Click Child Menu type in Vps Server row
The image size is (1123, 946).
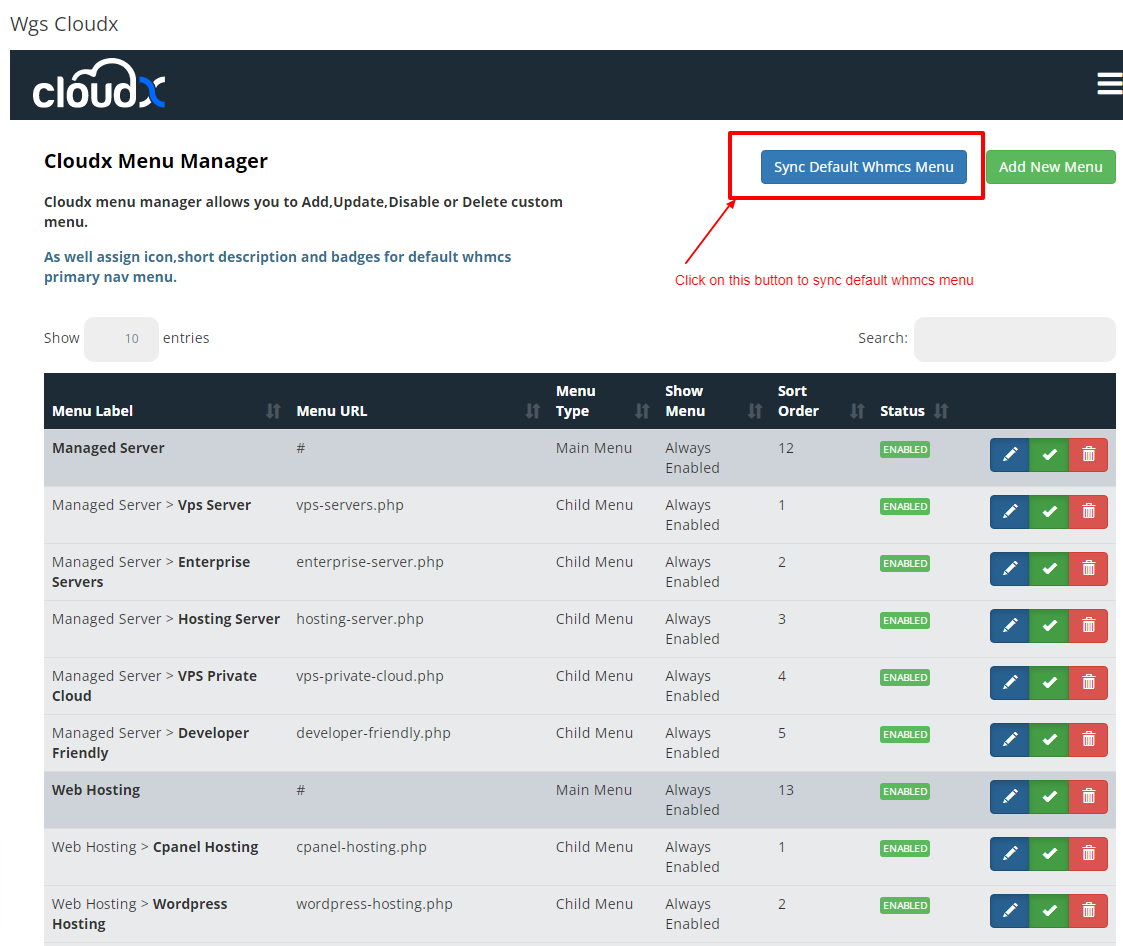594,505
